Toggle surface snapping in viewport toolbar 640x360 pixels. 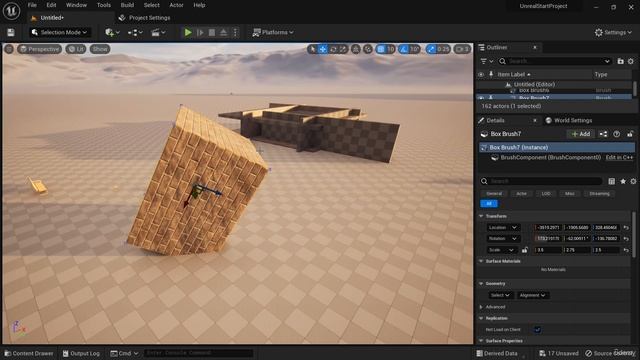click(x=368, y=49)
